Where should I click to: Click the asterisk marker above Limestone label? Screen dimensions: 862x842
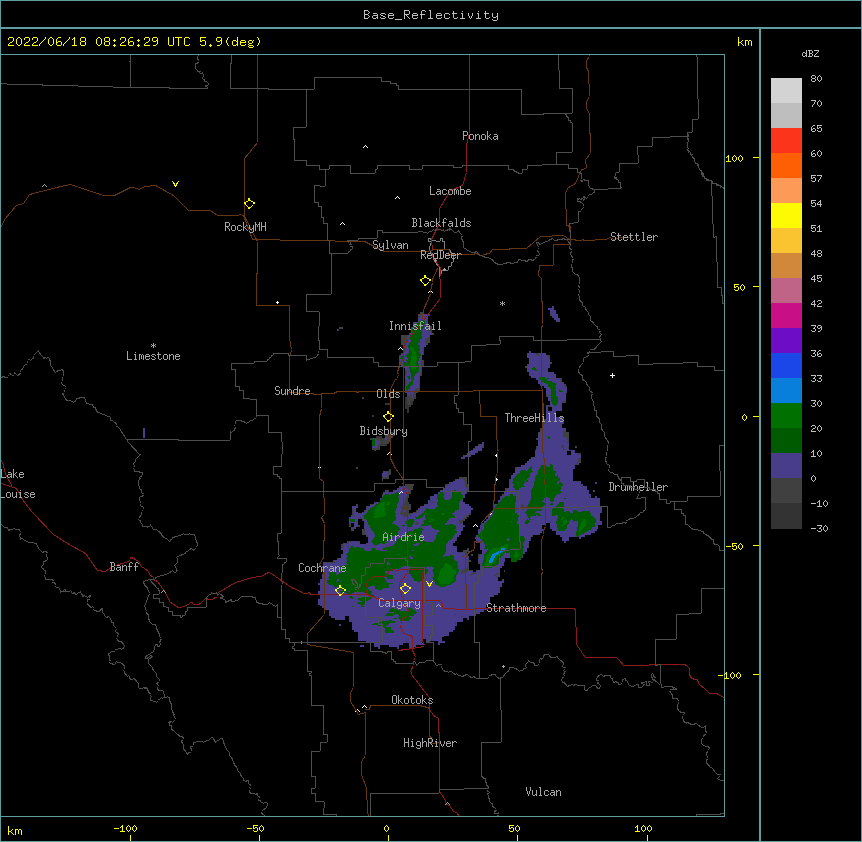tap(153, 346)
